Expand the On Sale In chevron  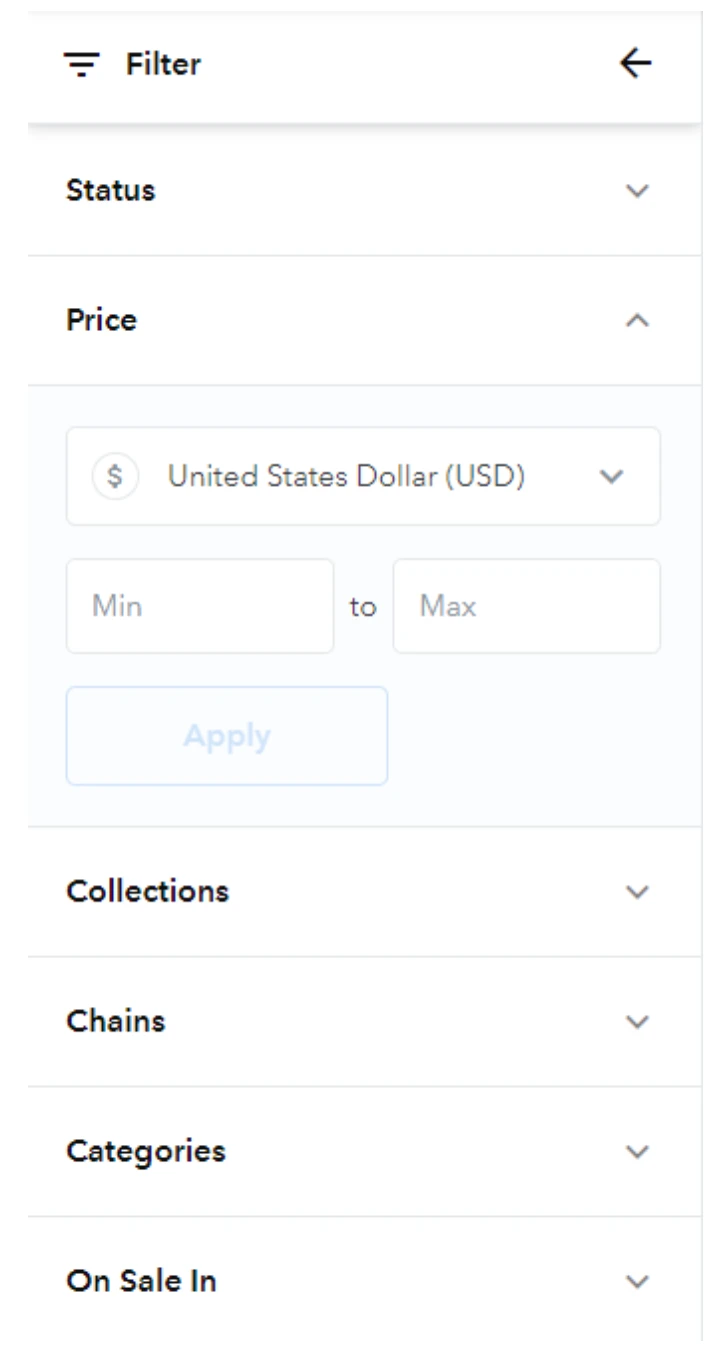[x=637, y=1281]
